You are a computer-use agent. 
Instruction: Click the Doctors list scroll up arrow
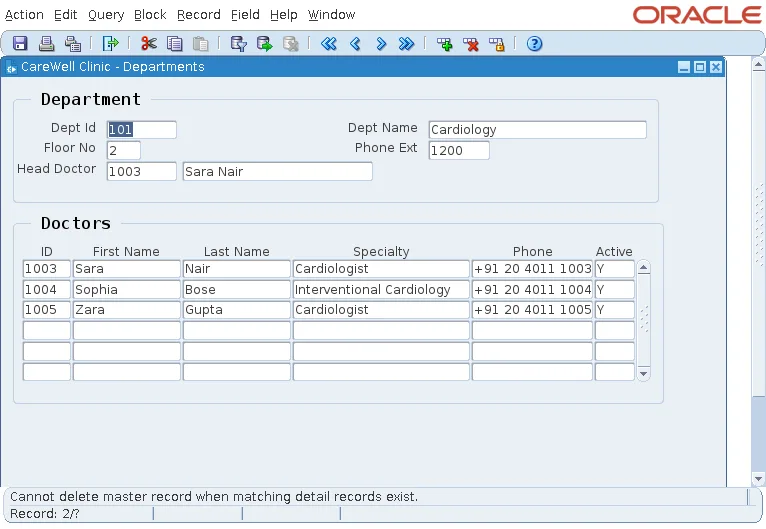[643, 267]
